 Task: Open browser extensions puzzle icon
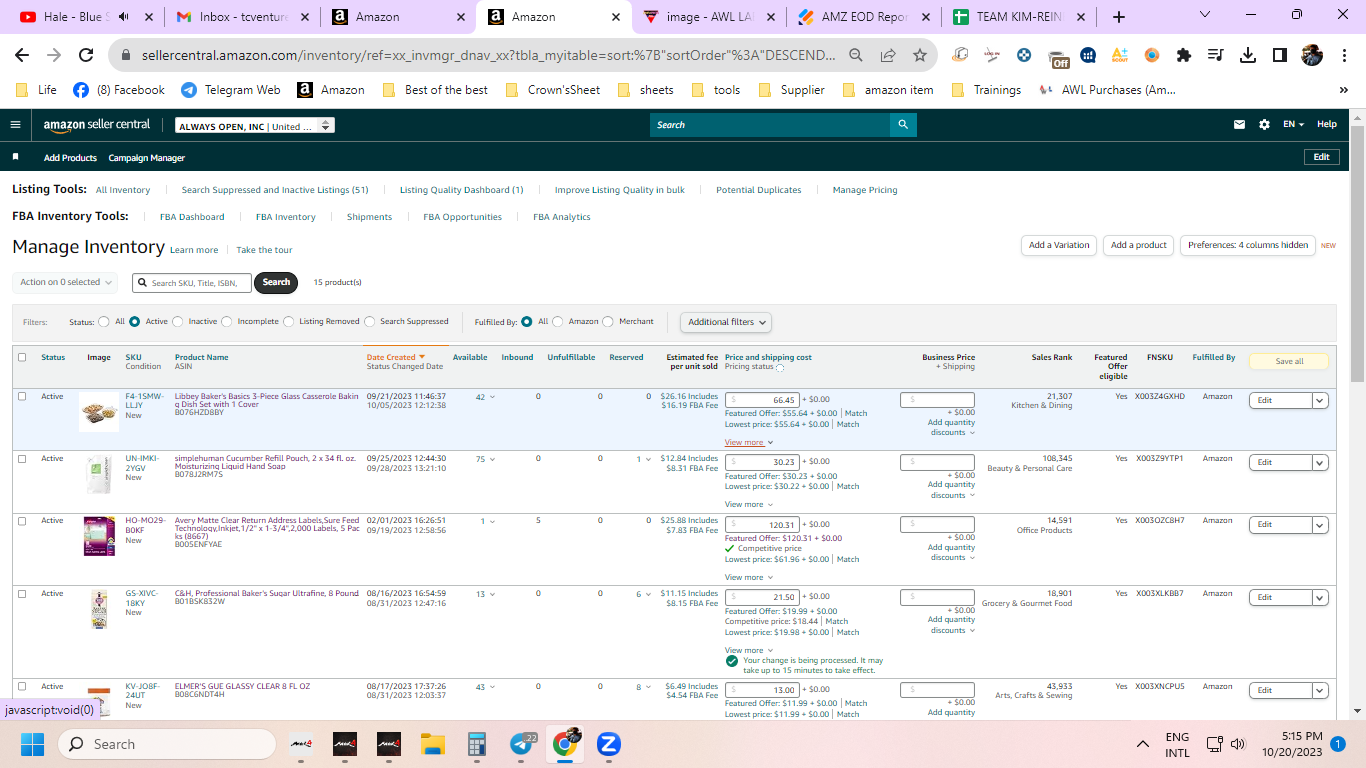click(1184, 56)
